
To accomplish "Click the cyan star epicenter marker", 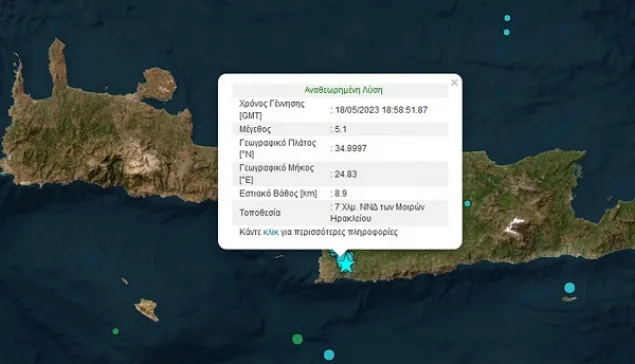I will tap(345, 264).
